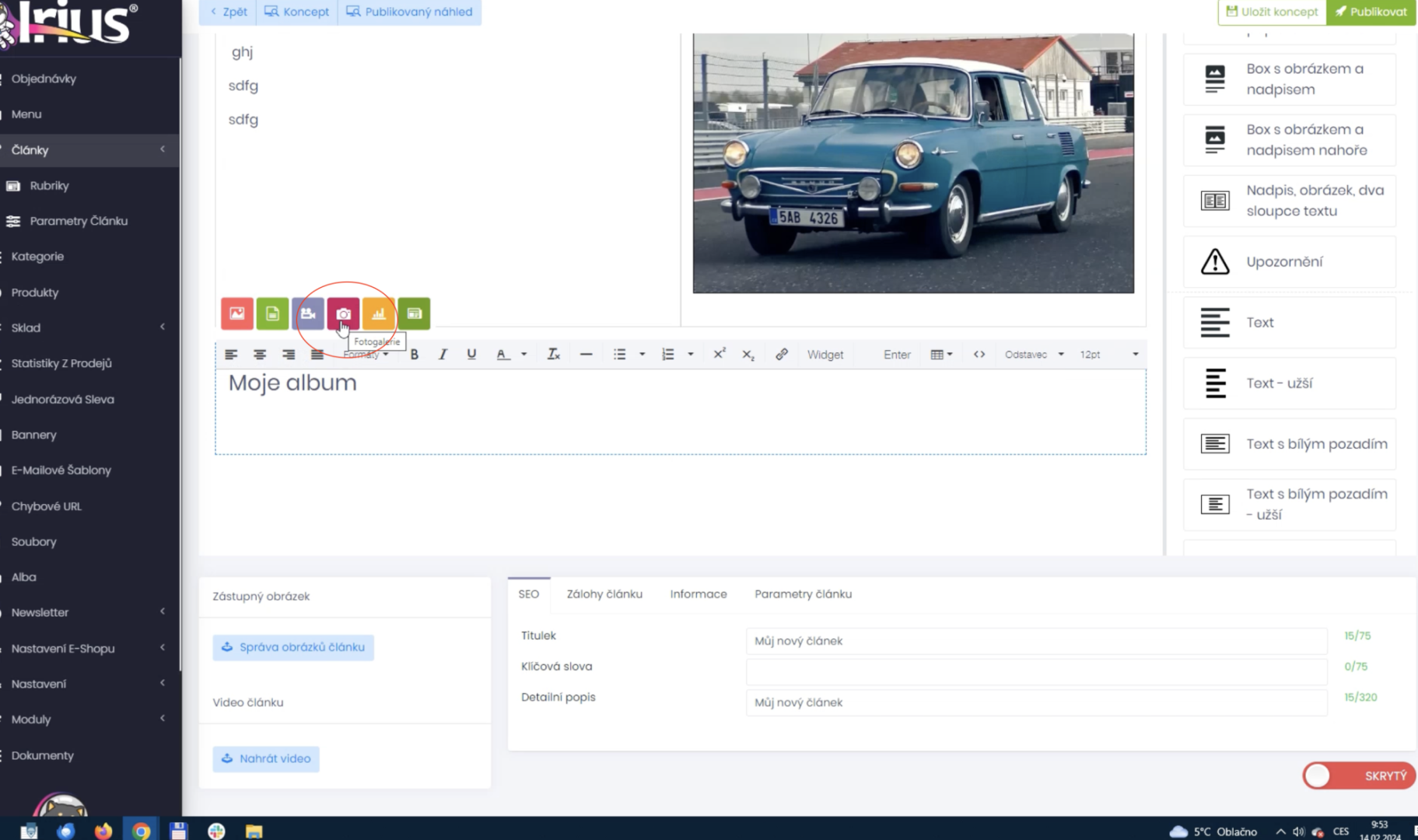This screenshot has height=840, width=1418.
Task: Insert a link with the chain icon
Action: pyautogui.click(x=782, y=355)
